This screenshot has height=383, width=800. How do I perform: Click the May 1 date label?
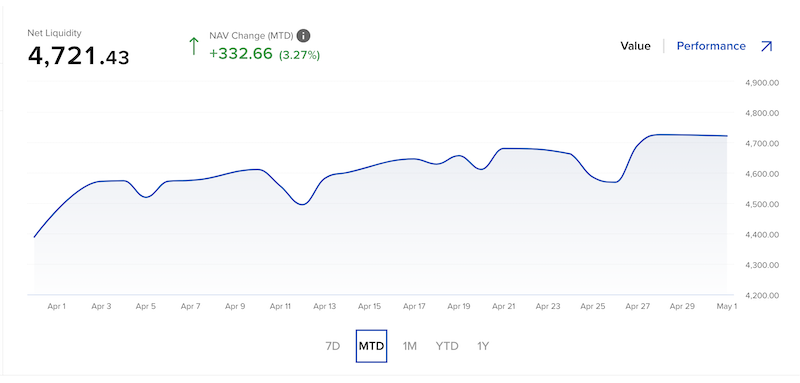[x=727, y=307]
